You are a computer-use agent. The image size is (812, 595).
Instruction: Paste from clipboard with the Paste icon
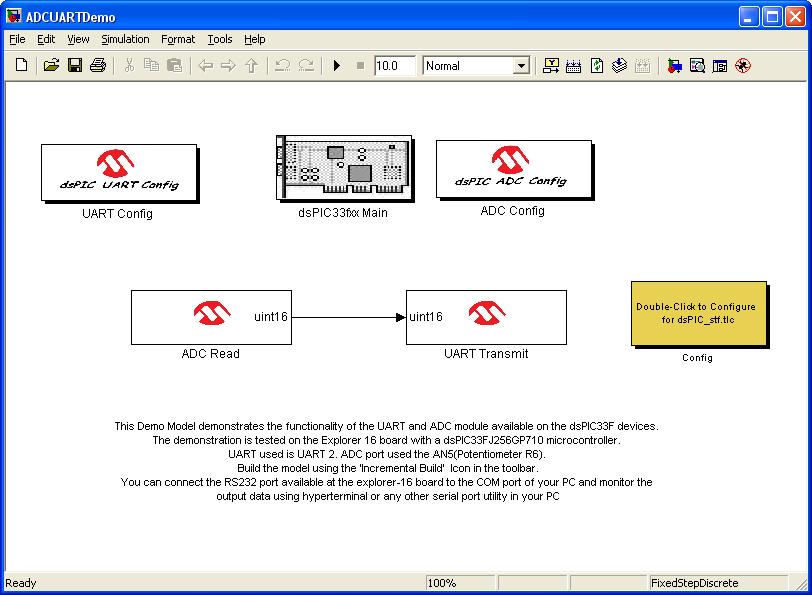175,65
